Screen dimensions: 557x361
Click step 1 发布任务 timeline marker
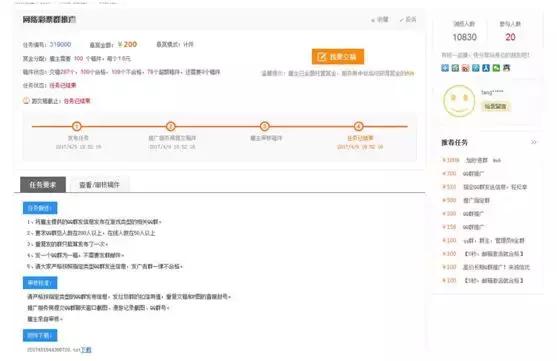77,126
